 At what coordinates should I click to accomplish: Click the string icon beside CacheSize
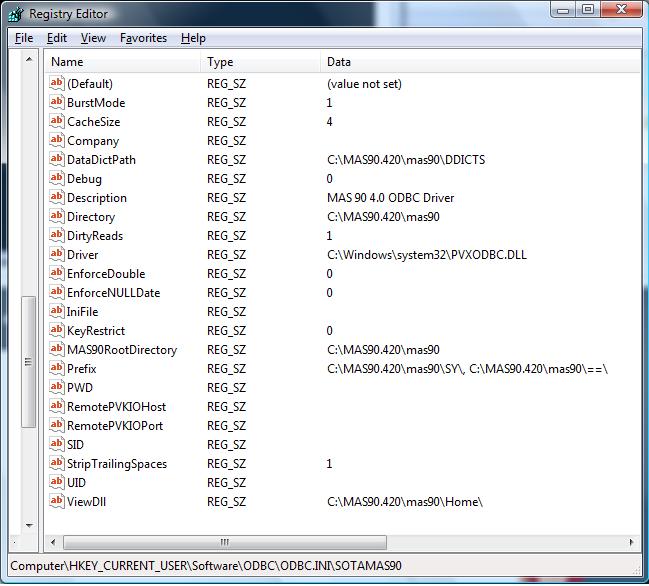pyautogui.click(x=57, y=121)
